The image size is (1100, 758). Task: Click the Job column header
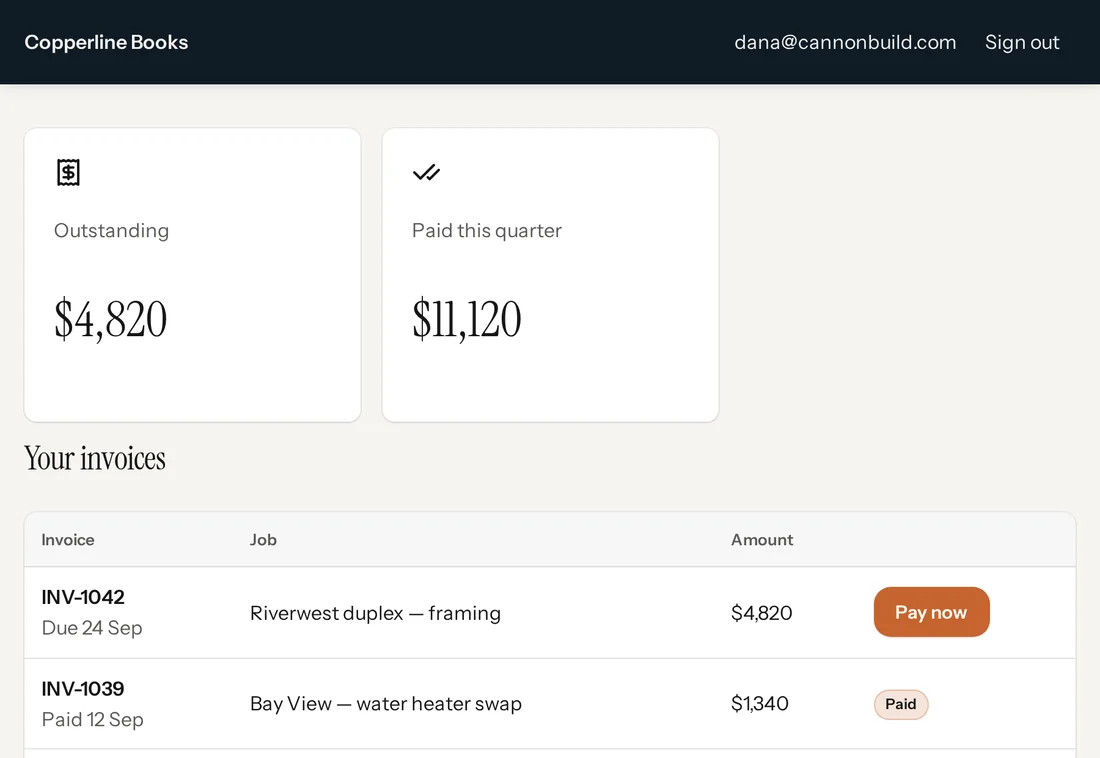(263, 540)
